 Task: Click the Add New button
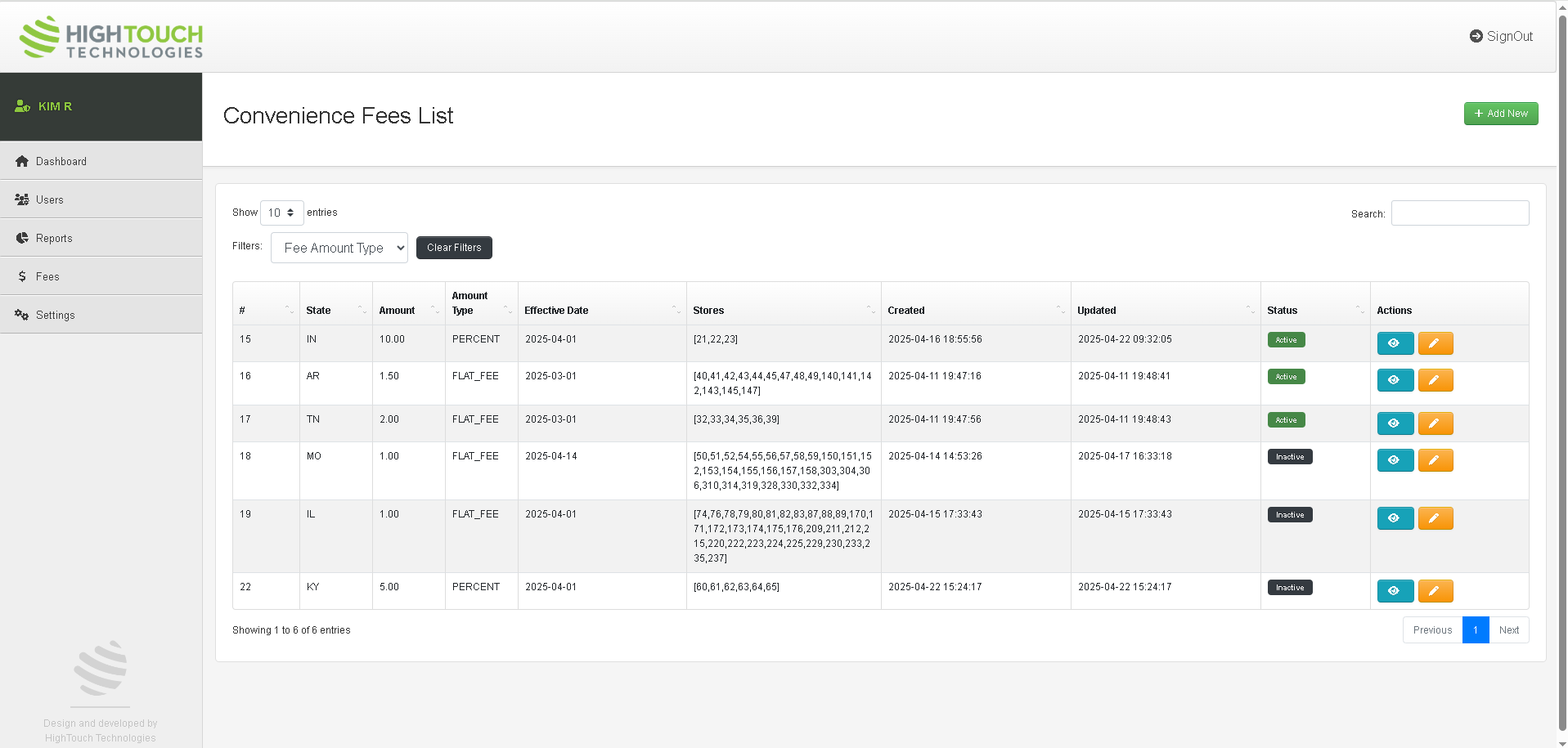coord(1500,114)
